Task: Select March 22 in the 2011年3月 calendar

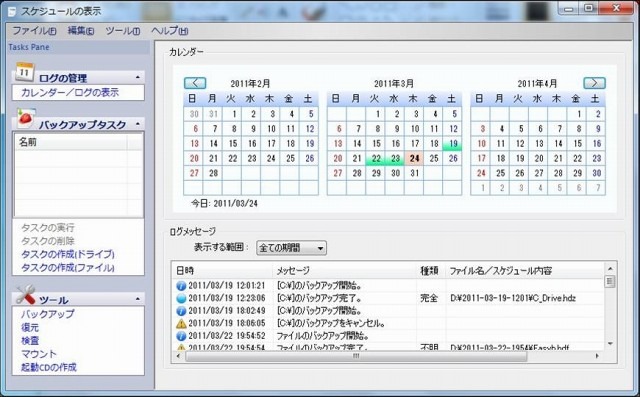Action: point(376,158)
